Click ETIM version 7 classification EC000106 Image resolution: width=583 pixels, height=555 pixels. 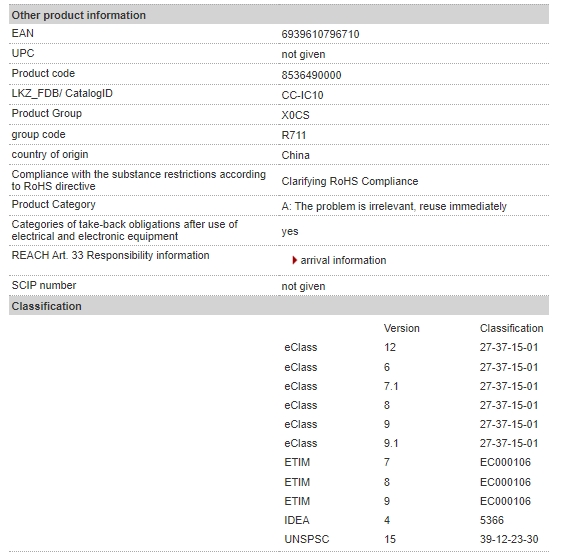pyautogui.click(x=505, y=462)
